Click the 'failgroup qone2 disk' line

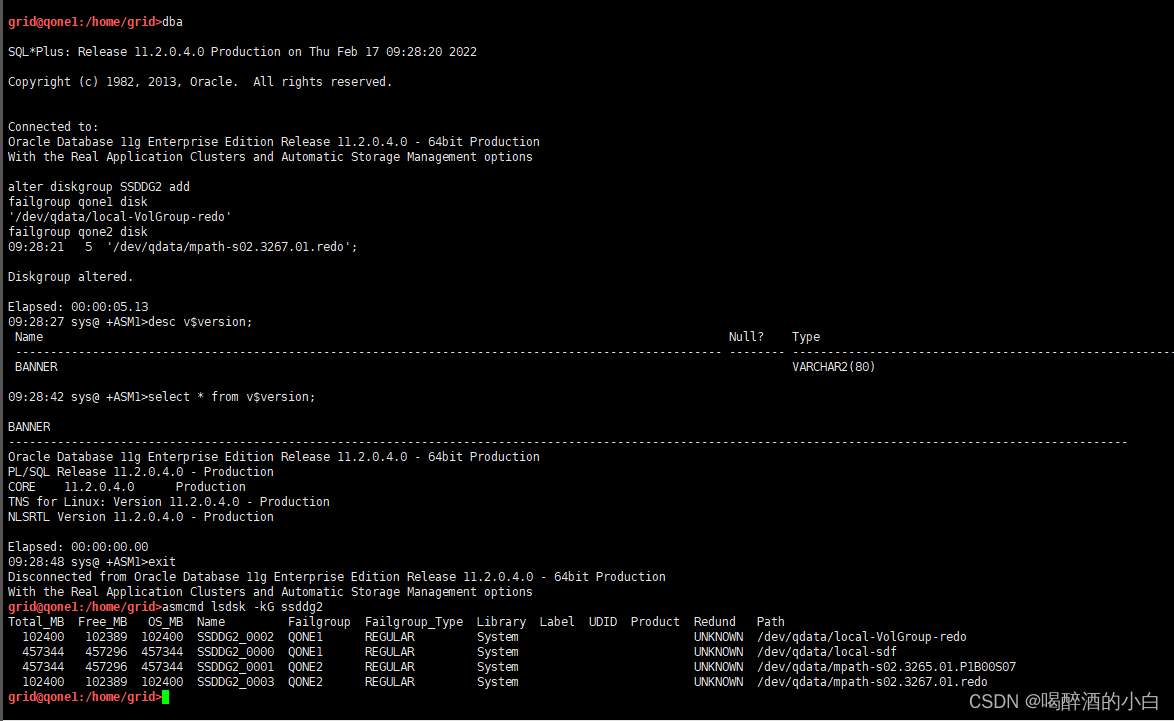[78, 231]
